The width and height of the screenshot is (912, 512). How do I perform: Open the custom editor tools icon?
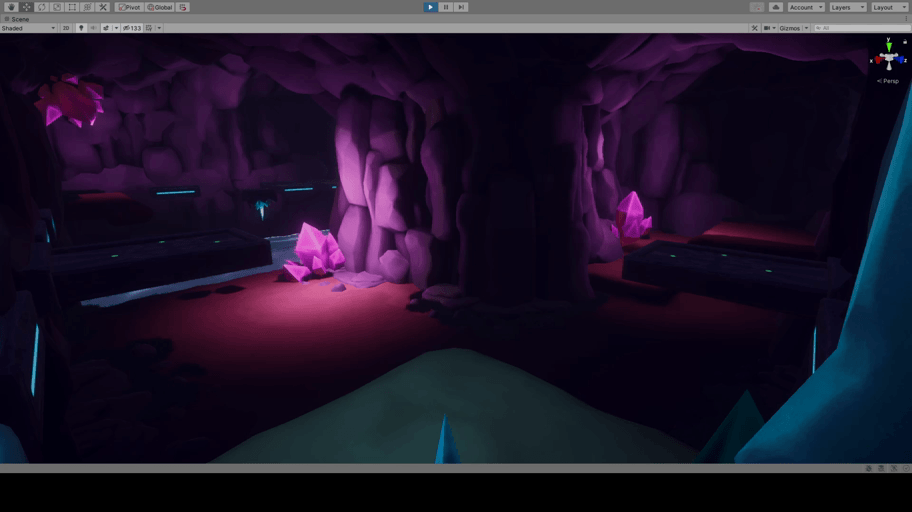click(103, 7)
